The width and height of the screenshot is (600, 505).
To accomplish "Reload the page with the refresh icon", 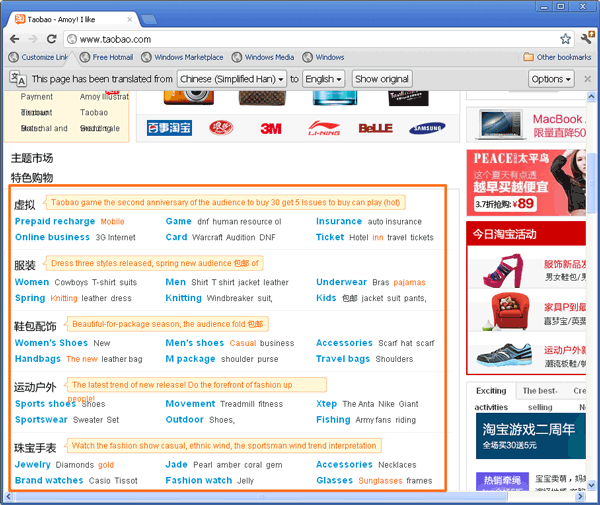I will 51,39.
